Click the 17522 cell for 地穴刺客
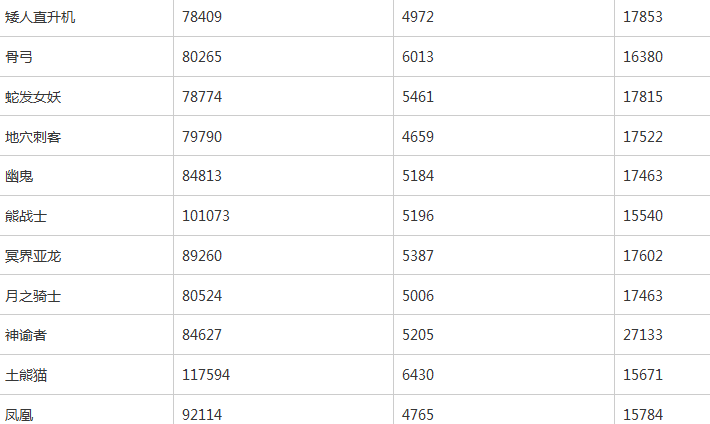The image size is (710, 424). [x=643, y=136]
